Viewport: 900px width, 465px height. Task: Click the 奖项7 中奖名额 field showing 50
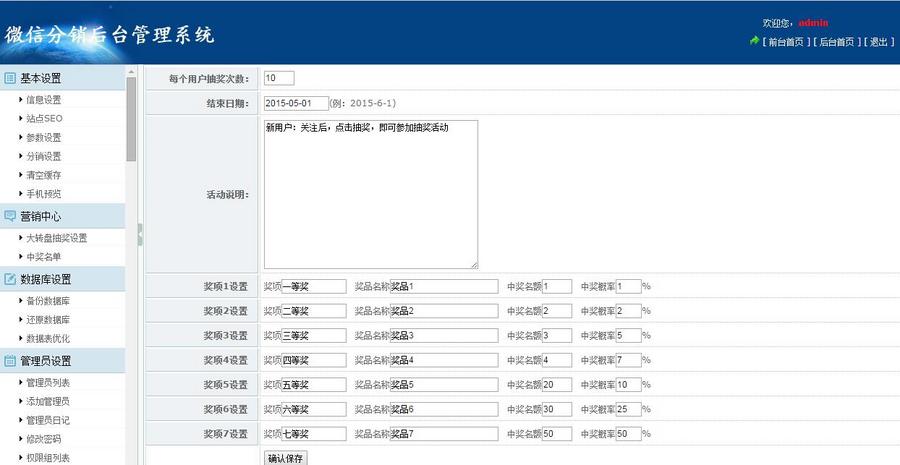coord(557,433)
